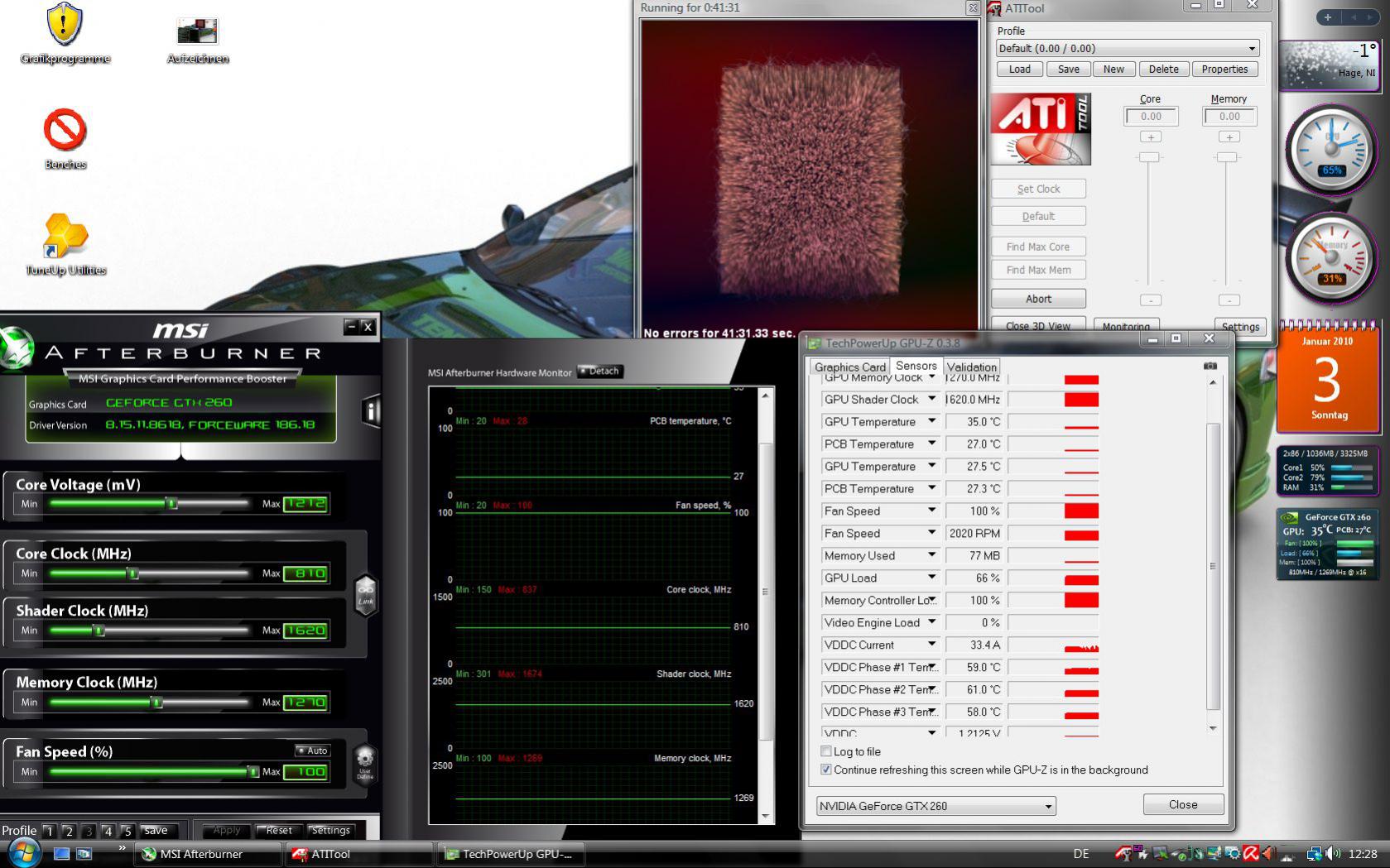This screenshot has height=868, width=1390.
Task: Activate TechPowerUp GPU-Z taskbar button
Action: (x=511, y=854)
